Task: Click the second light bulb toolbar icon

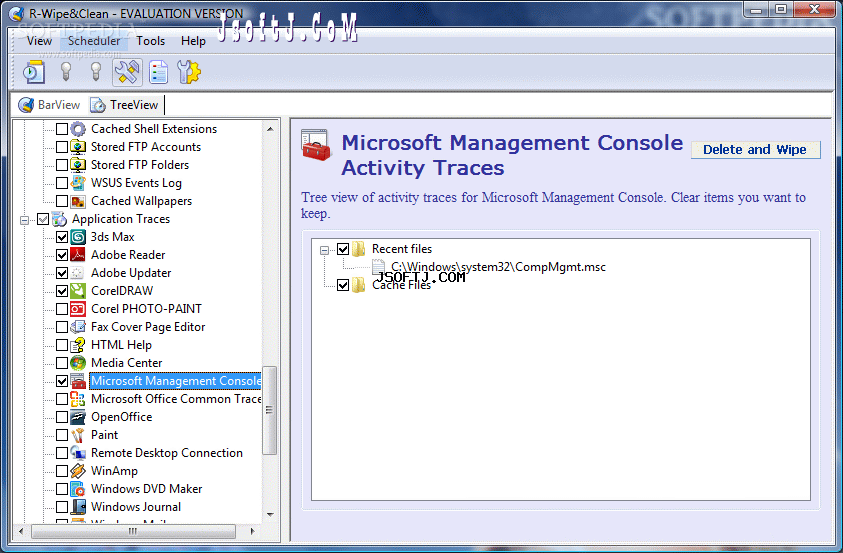Action: (96, 71)
